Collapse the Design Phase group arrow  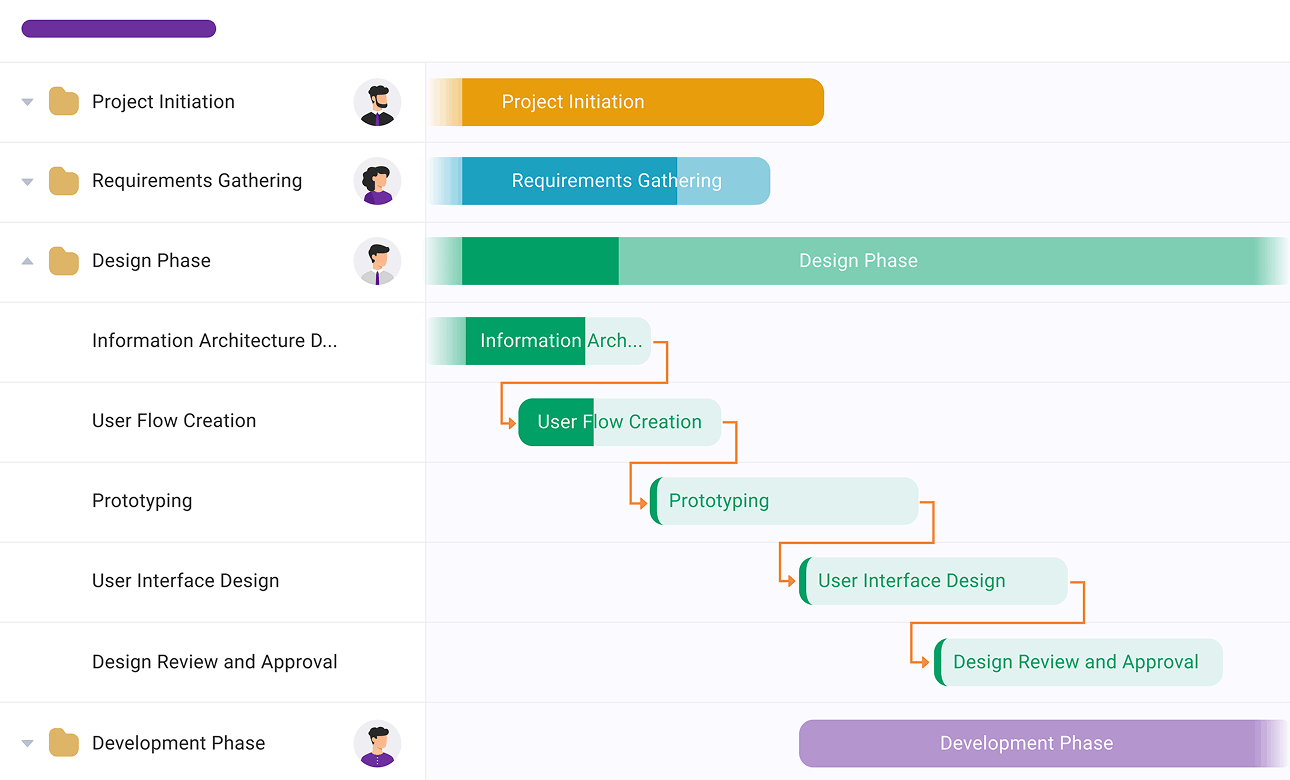pyautogui.click(x=28, y=261)
